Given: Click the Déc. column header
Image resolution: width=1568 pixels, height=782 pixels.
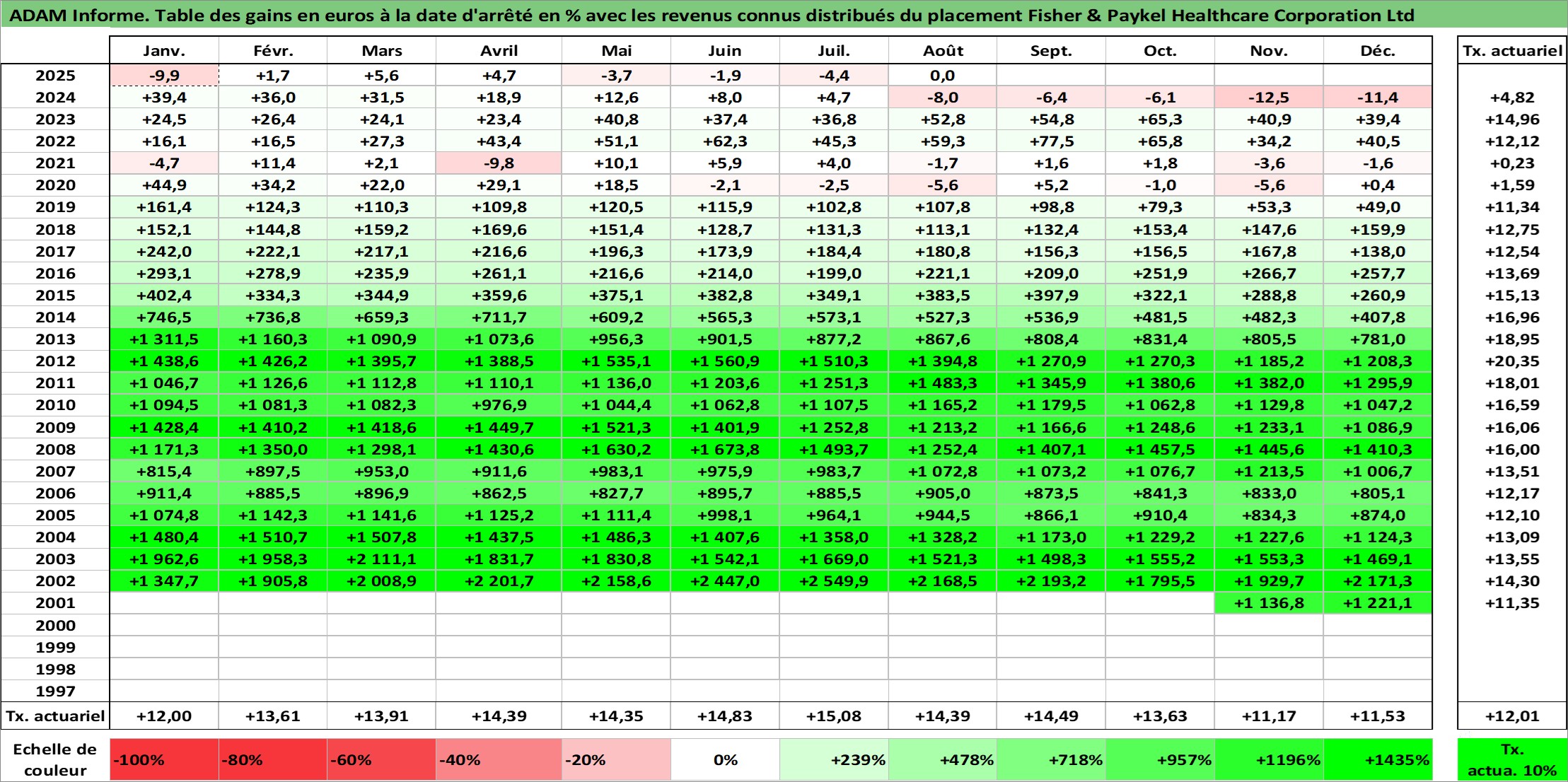Looking at the screenshot, I should pyautogui.click(x=1378, y=50).
